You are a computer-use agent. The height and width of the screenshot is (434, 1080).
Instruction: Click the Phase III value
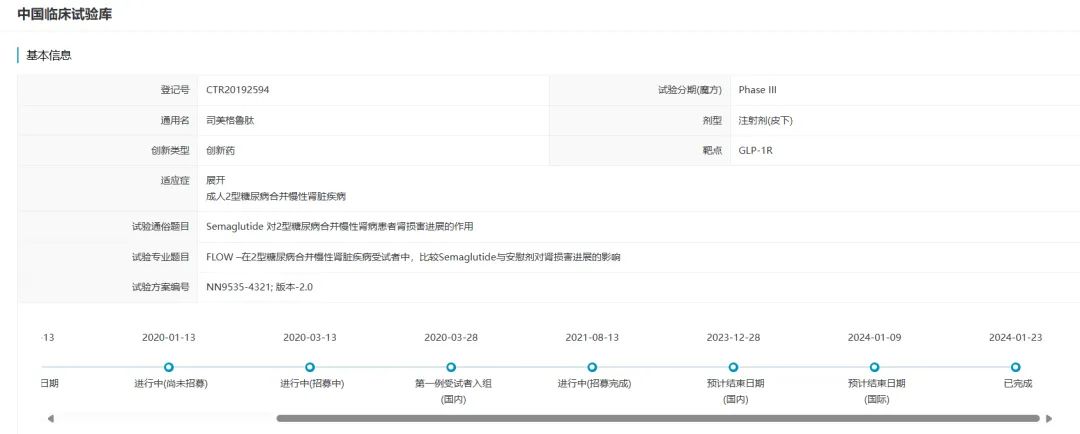pos(758,90)
